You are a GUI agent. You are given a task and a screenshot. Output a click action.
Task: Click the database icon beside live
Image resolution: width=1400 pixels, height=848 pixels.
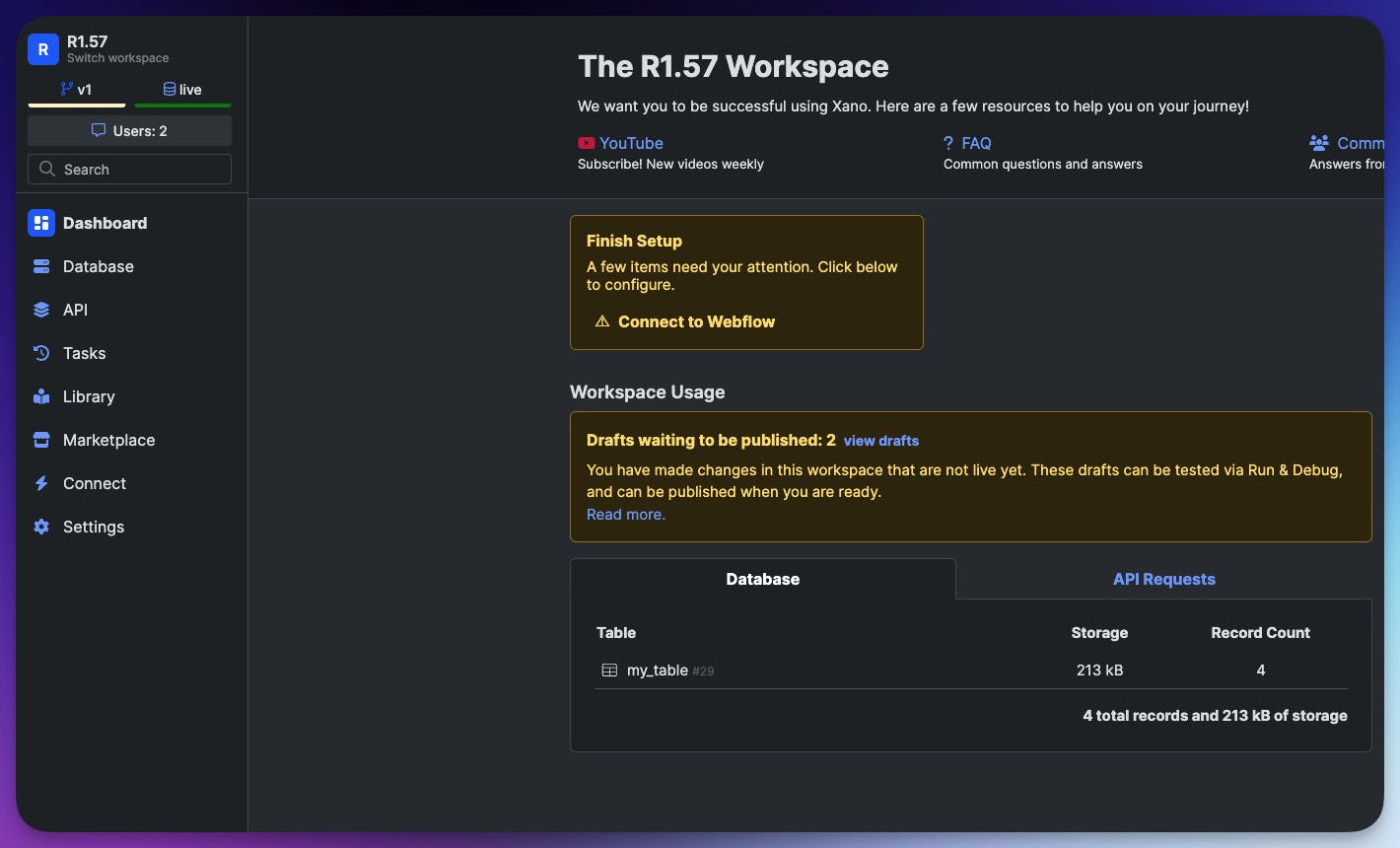[x=170, y=89]
